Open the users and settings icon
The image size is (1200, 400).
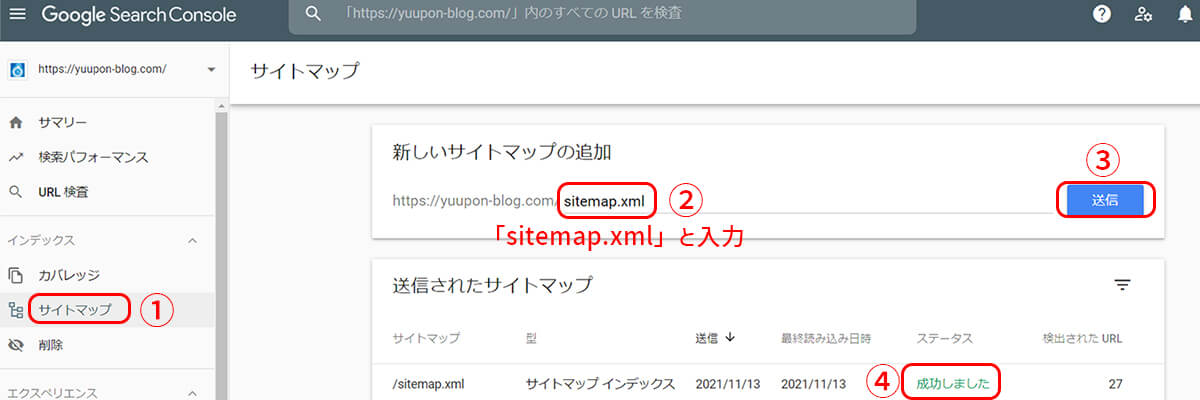coord(1143,14)
